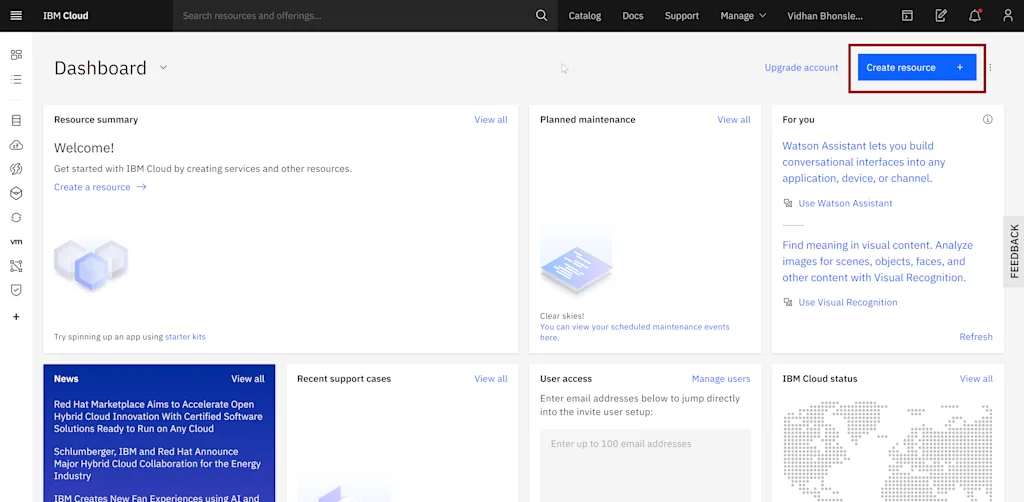This screenshot has width=1024, height=502.
Task: Open the Catalog menu item
Action: tap(584, 16)
